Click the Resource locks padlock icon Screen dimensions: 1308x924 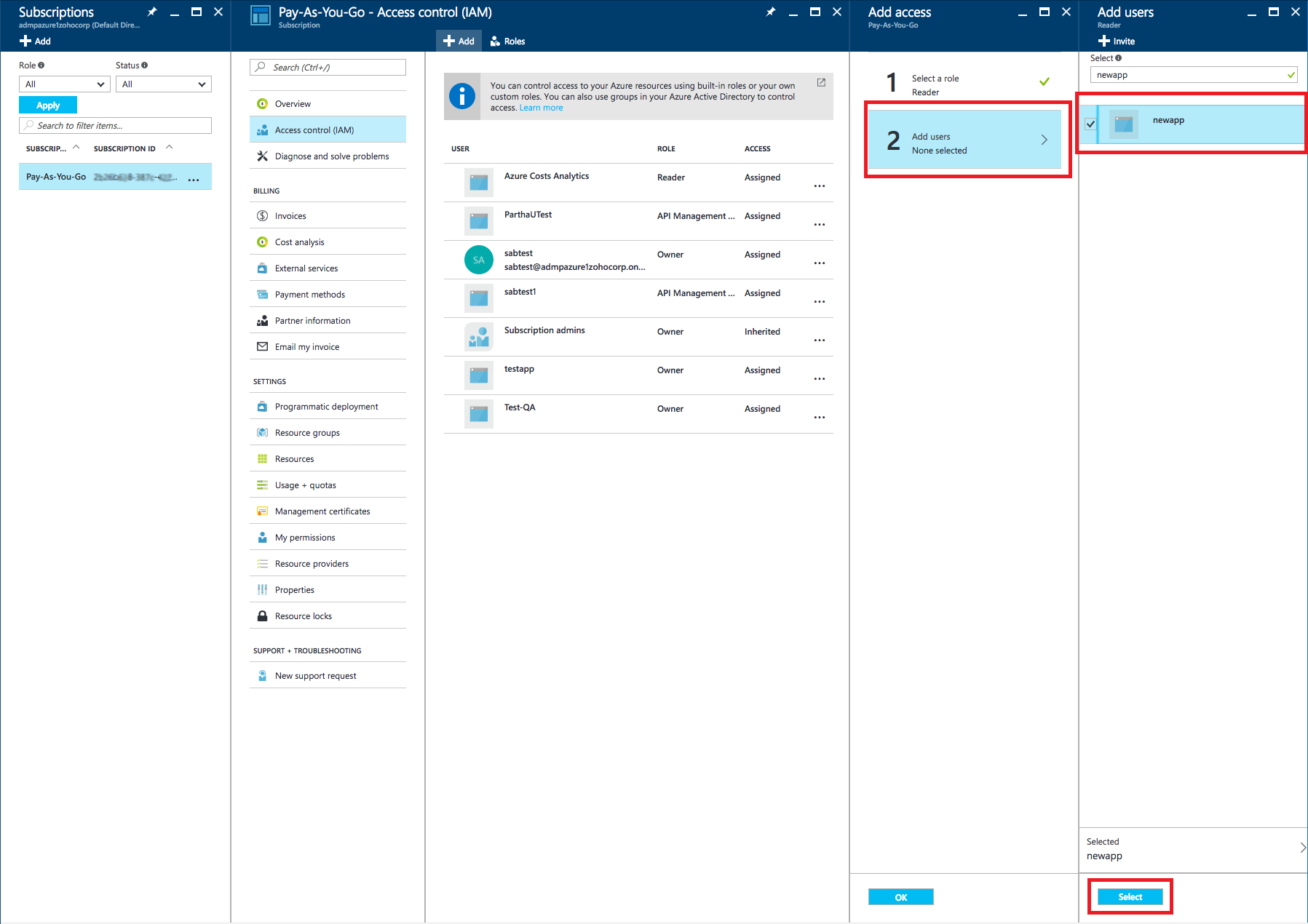click(262, 616)
